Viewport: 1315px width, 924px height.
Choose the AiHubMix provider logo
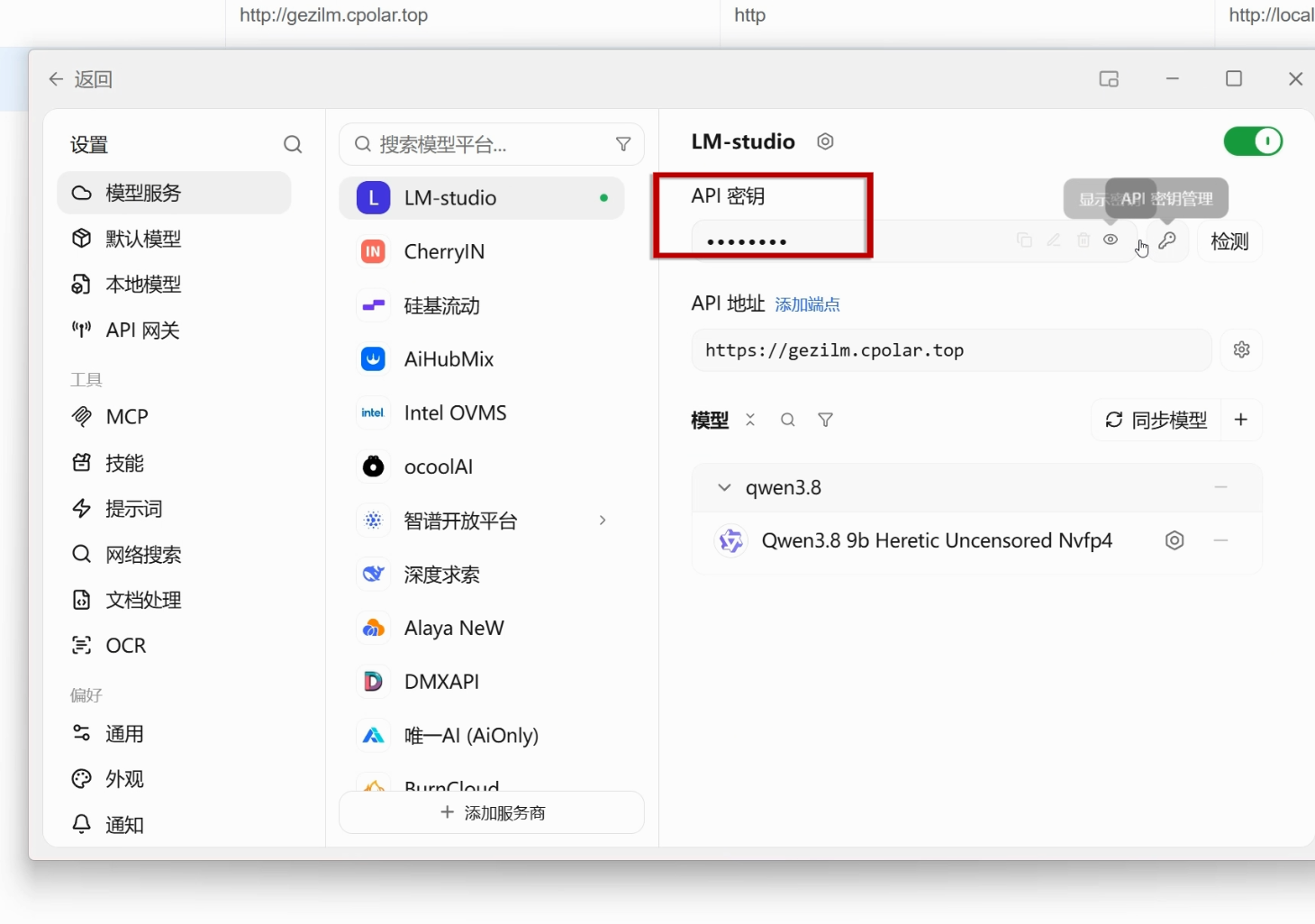pyautogui.click(x=373, y=359)
